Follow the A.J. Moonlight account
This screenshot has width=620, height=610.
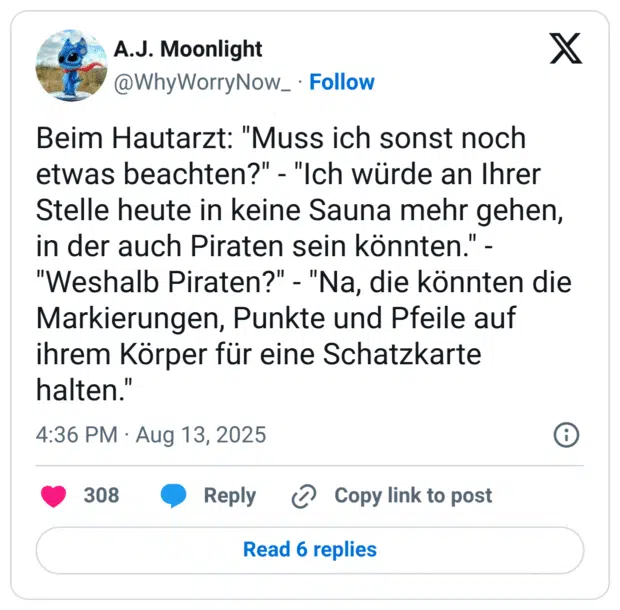point(342,82)
